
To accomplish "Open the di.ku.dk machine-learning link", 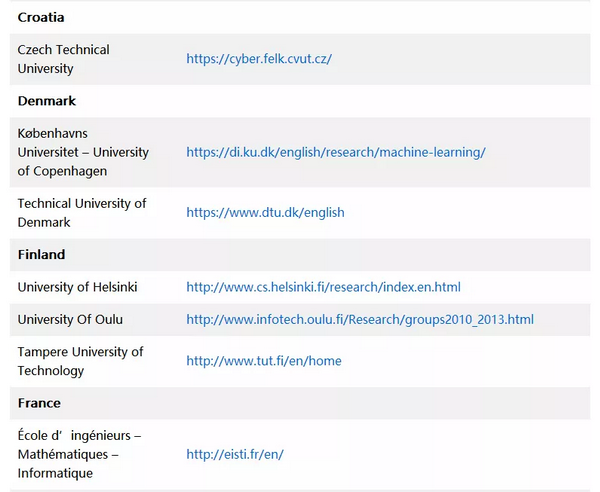I will (x=336, y=152).
